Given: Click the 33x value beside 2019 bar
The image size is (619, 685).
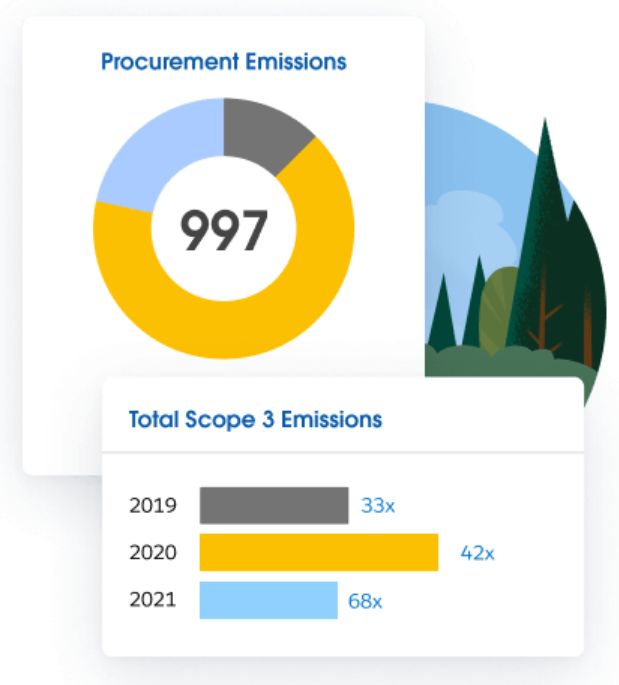Looking at the screenshot, I should (378, 506).
